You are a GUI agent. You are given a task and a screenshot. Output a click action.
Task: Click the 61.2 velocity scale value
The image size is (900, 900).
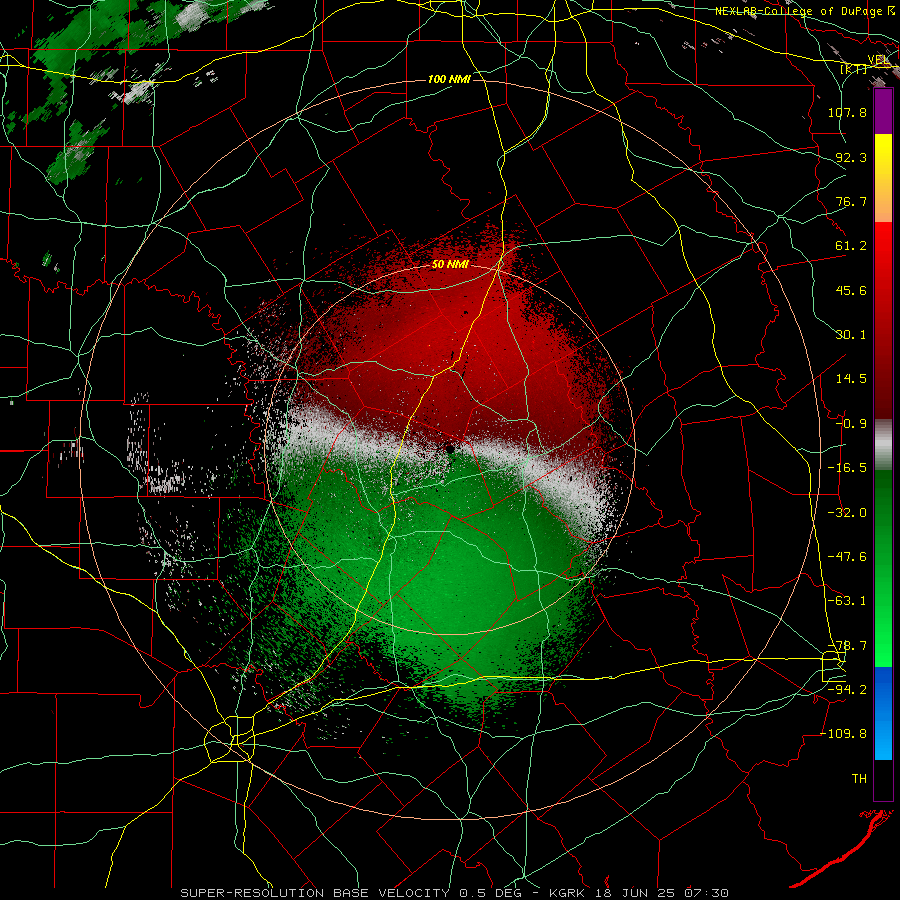click(x=851, y=246)
